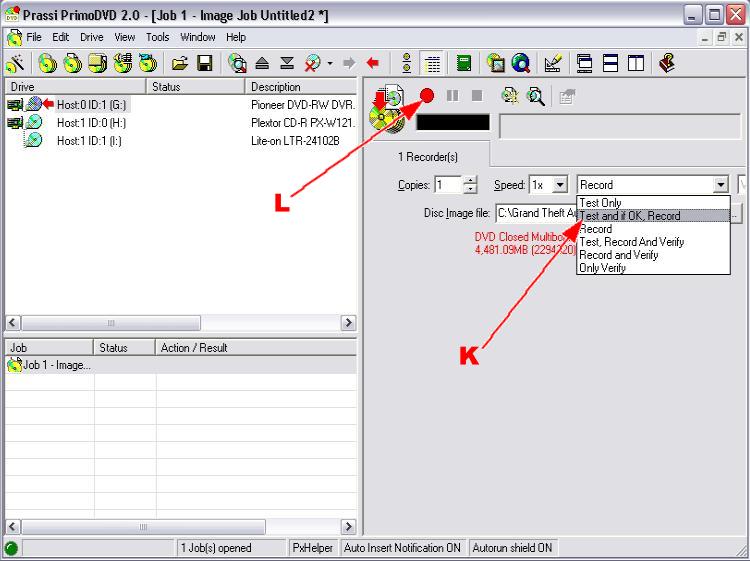Open the View menu
The height and width of the screenshot is (561, 750).
pos(124,37)
